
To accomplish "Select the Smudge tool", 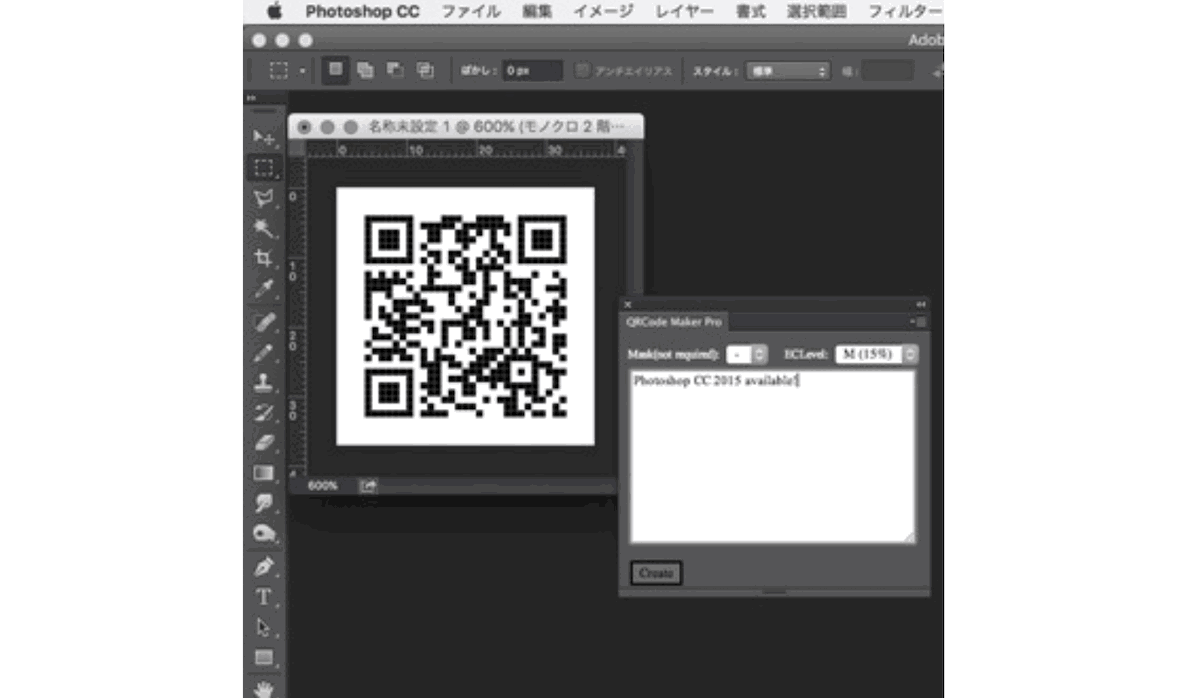I will [264, 503].
